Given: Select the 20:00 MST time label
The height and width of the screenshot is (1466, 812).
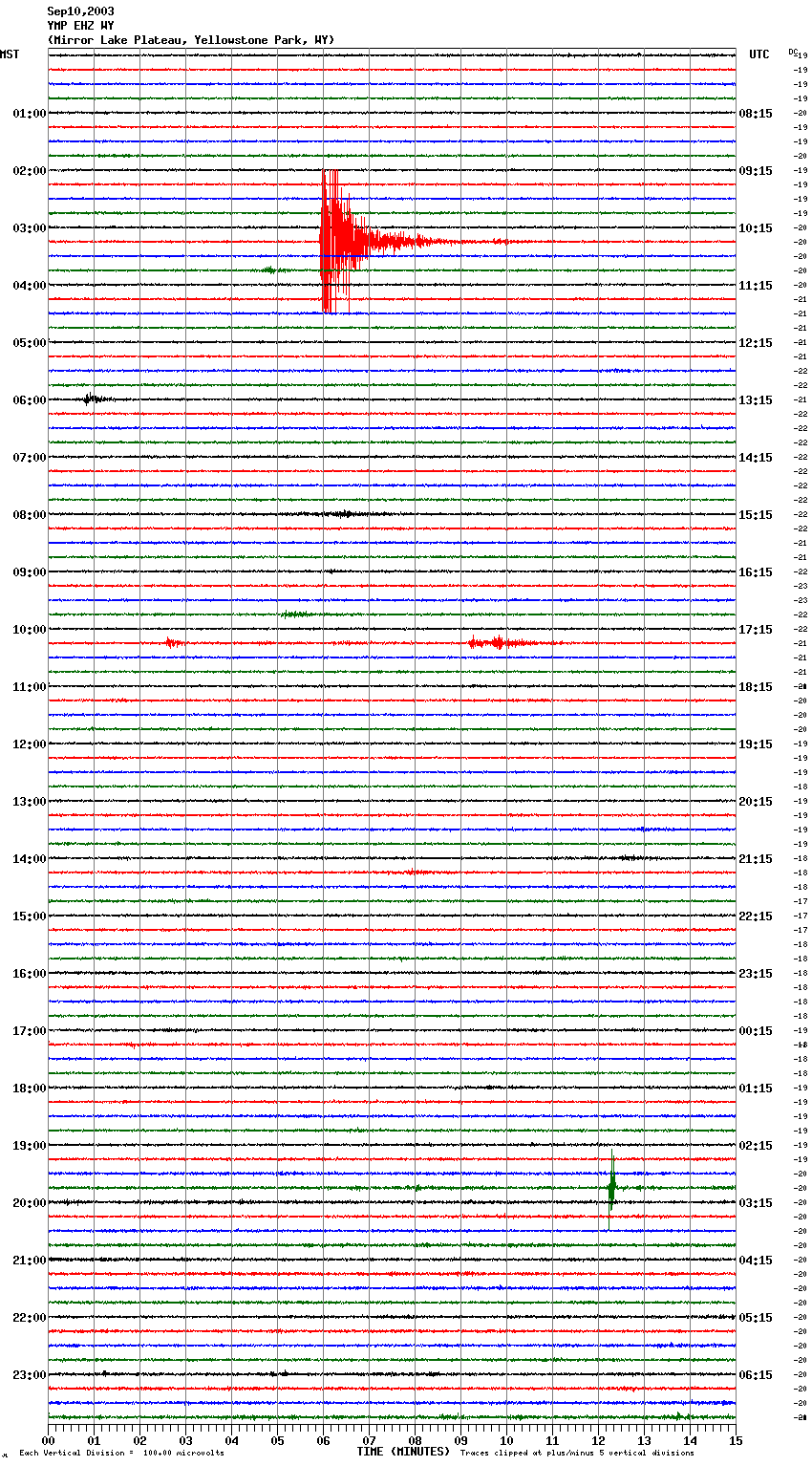Looking at the screenshot, I should (30, 1203).
